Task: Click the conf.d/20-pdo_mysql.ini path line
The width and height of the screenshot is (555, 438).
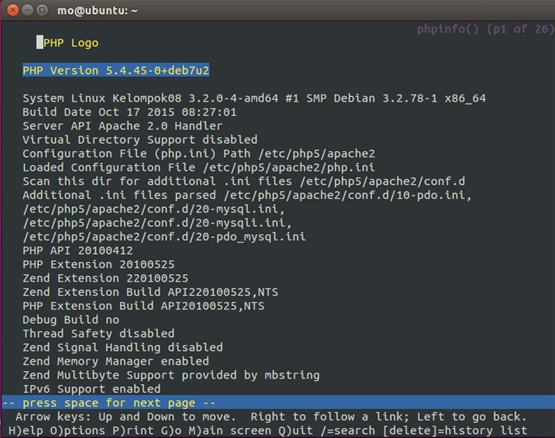Action: coord(164,237)
